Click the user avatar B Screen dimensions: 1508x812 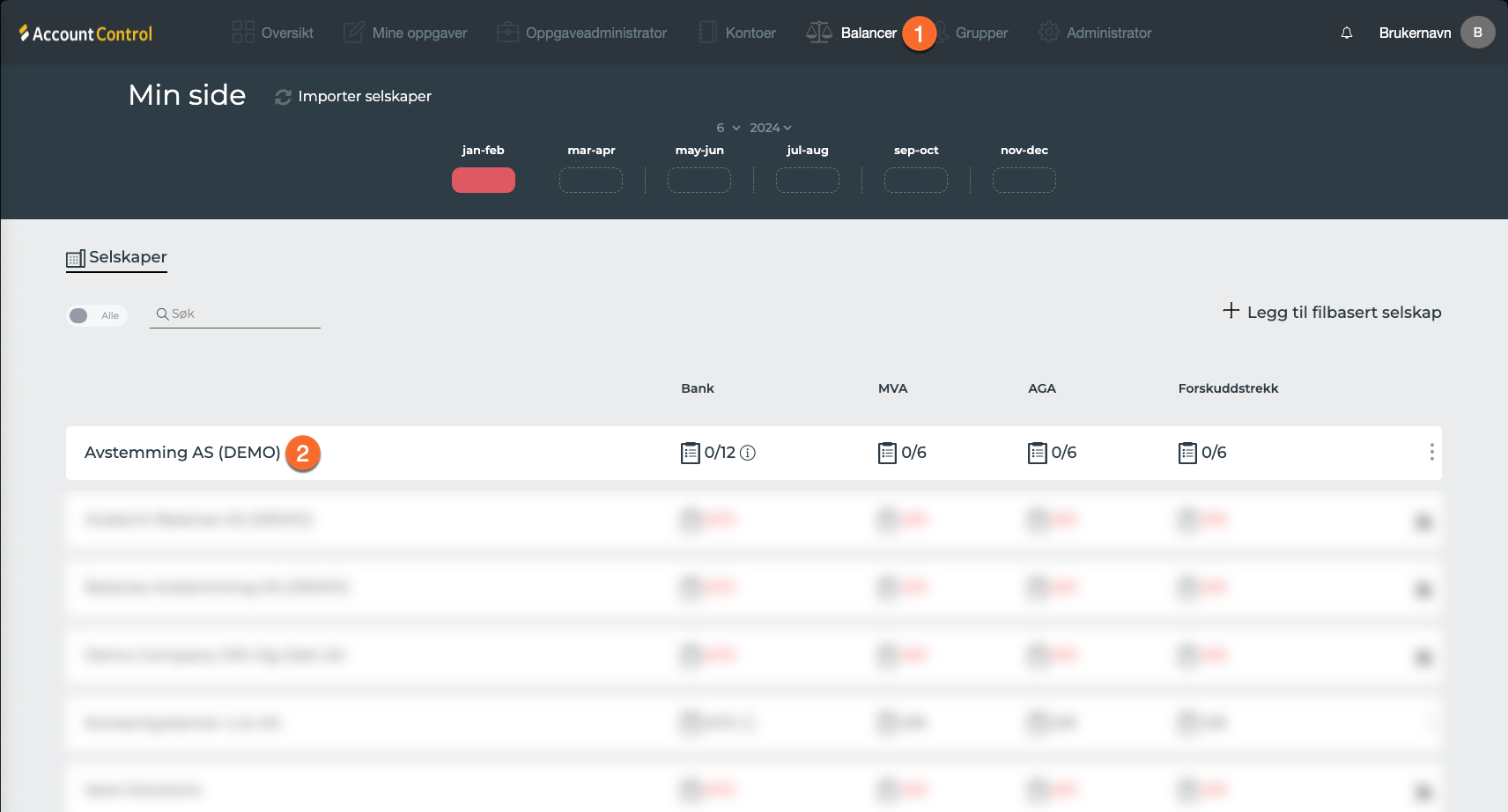point(1477,33)
